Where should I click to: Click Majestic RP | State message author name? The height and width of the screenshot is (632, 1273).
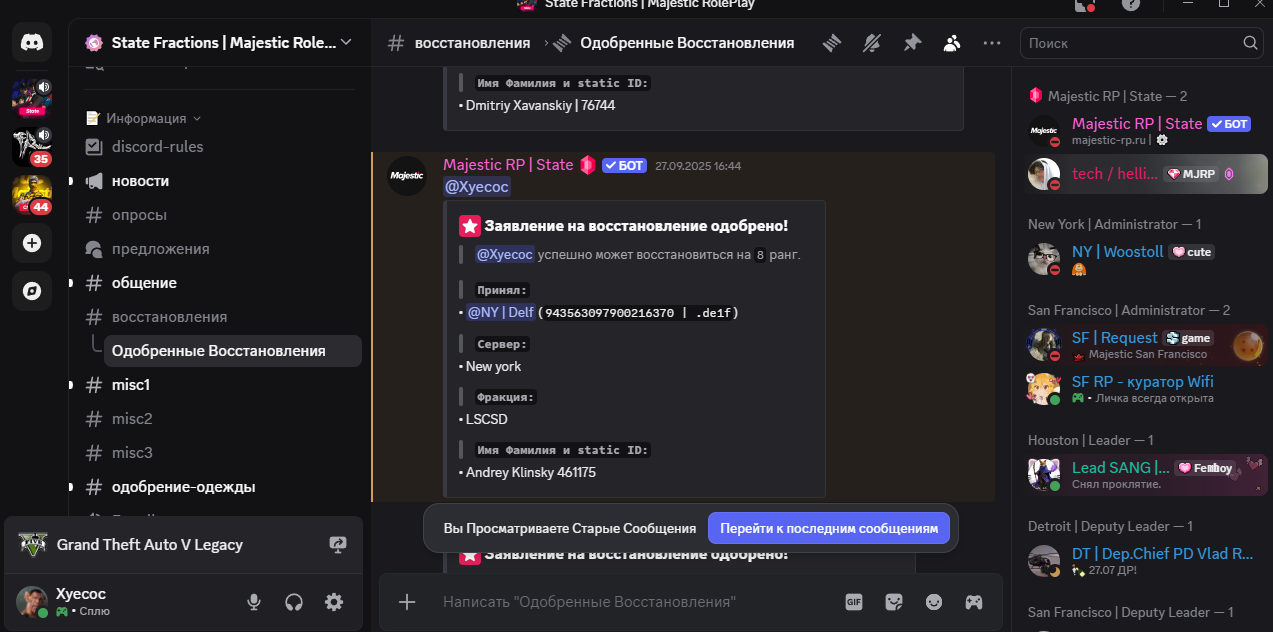tap(508, 165)
